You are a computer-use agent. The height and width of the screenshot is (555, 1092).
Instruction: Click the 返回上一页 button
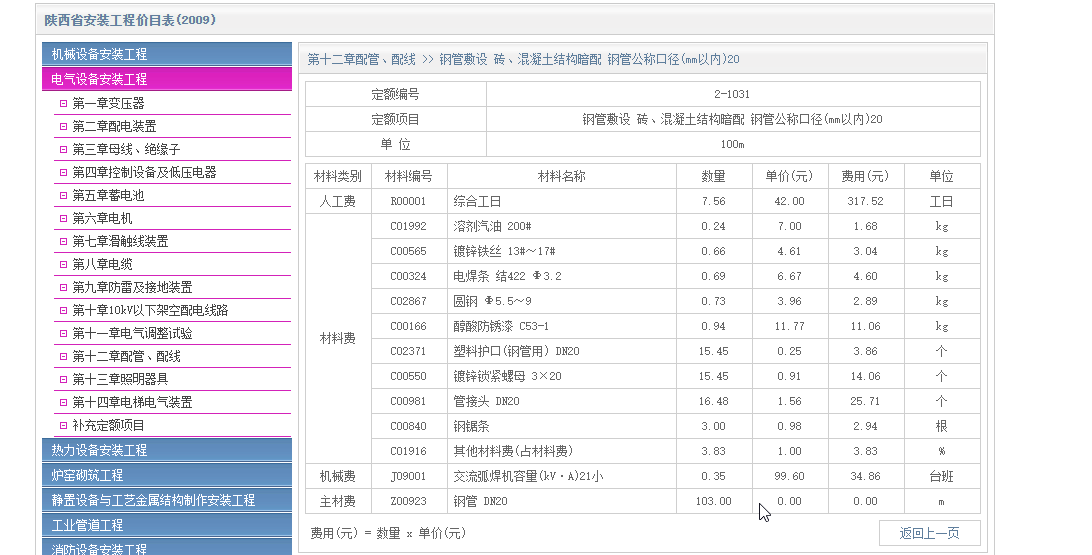pyautogui.click(x=929, y=533)
